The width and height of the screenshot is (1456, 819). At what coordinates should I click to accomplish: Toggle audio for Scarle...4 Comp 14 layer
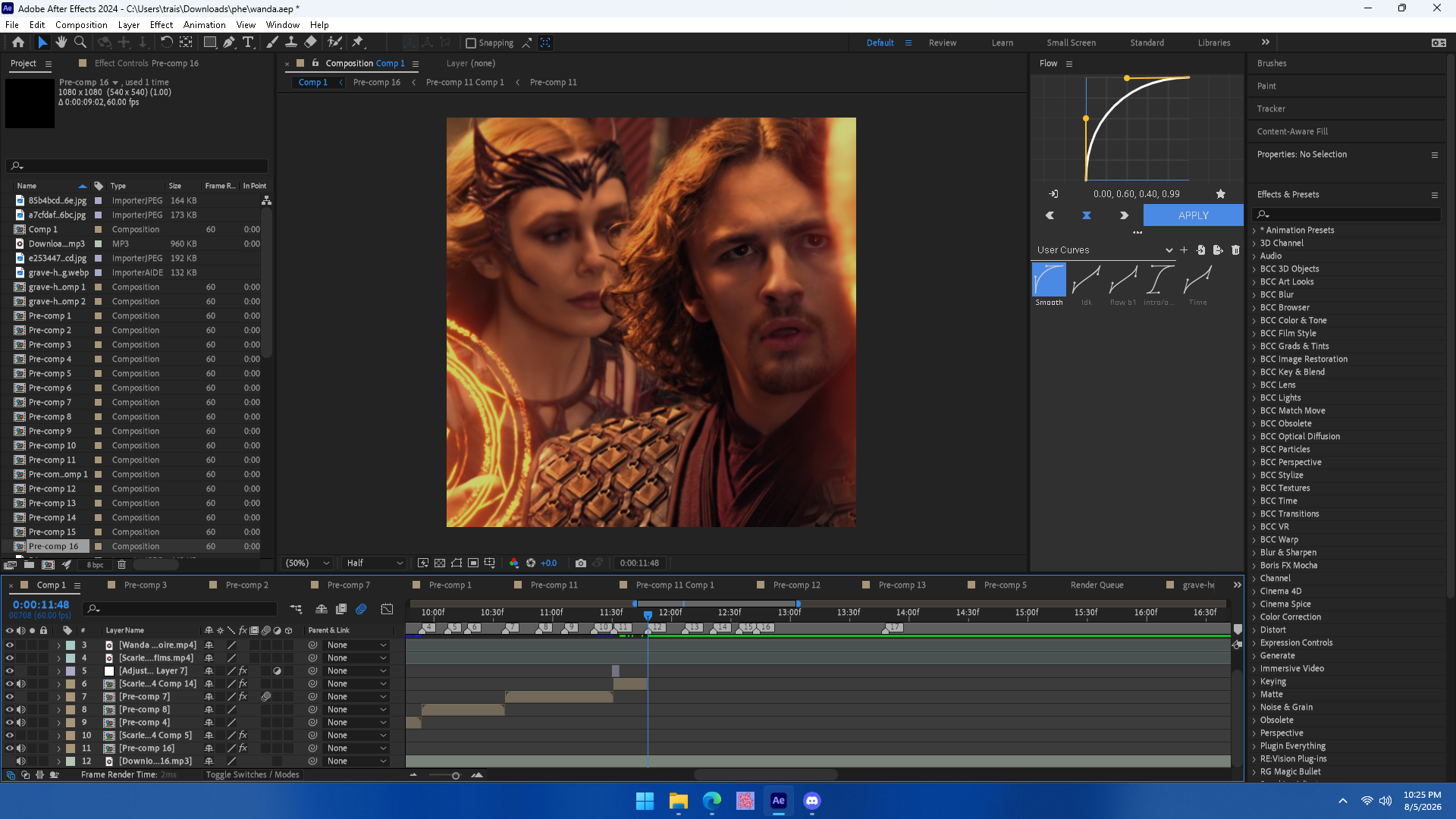pos(20,684)
